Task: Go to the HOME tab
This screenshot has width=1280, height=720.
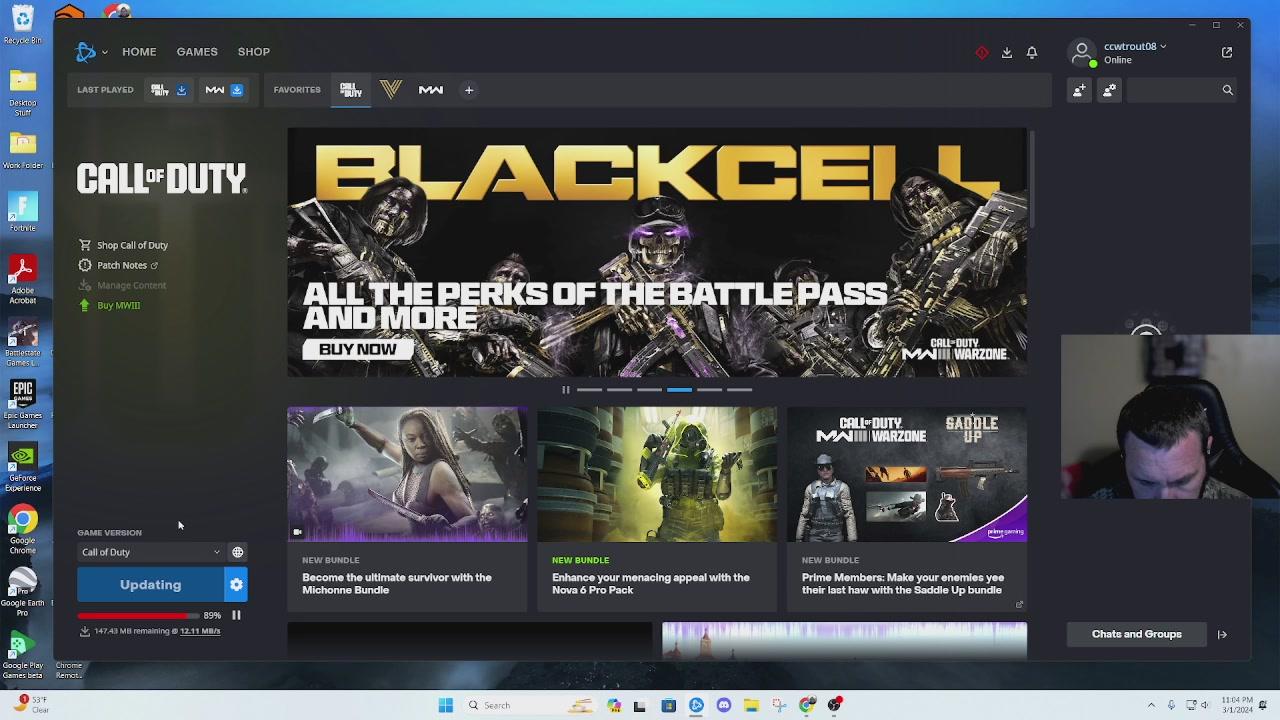Action: click(x=139, y=52)
